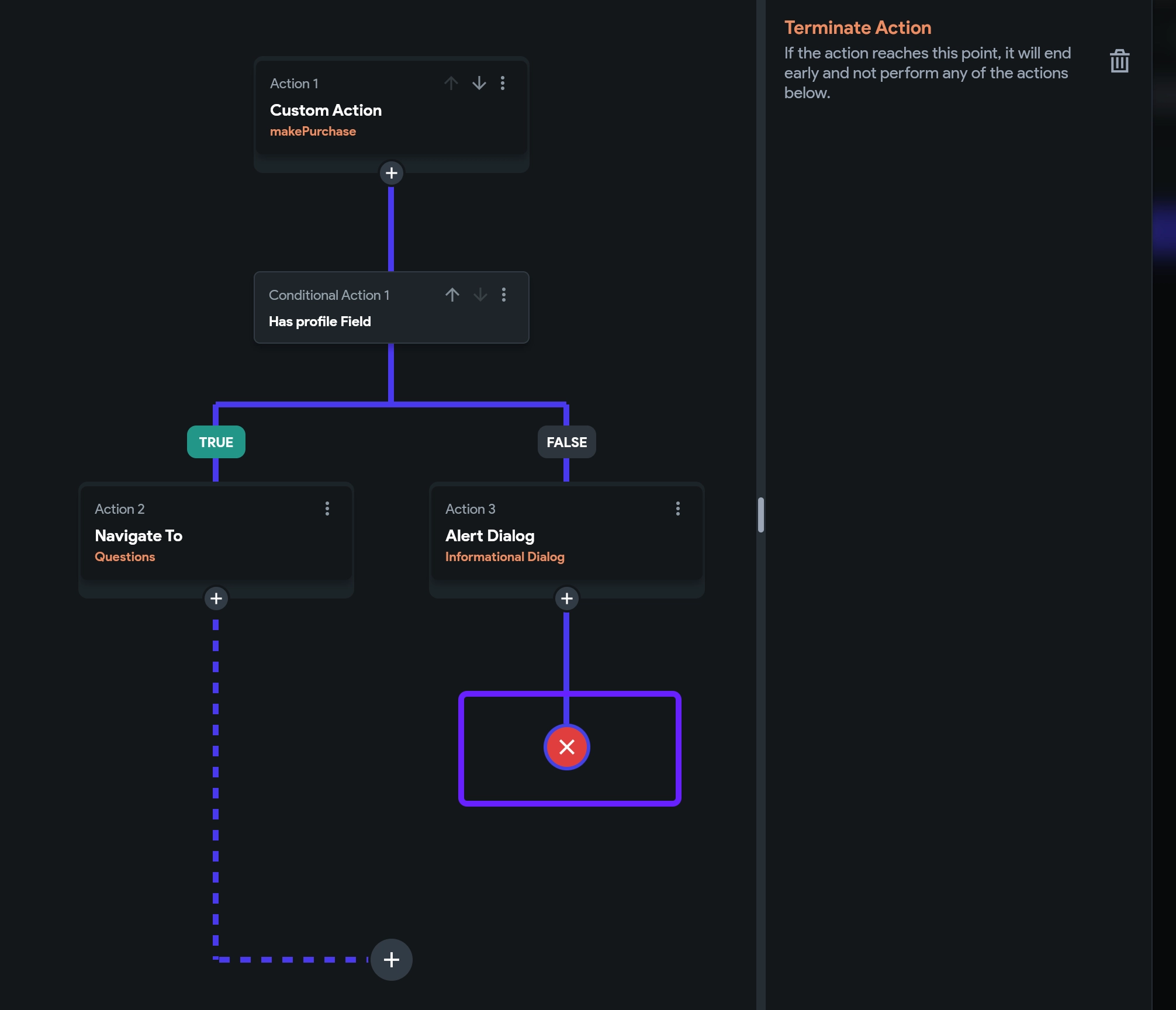
Task: Click the red terminate X node
Action: (567, 747)
